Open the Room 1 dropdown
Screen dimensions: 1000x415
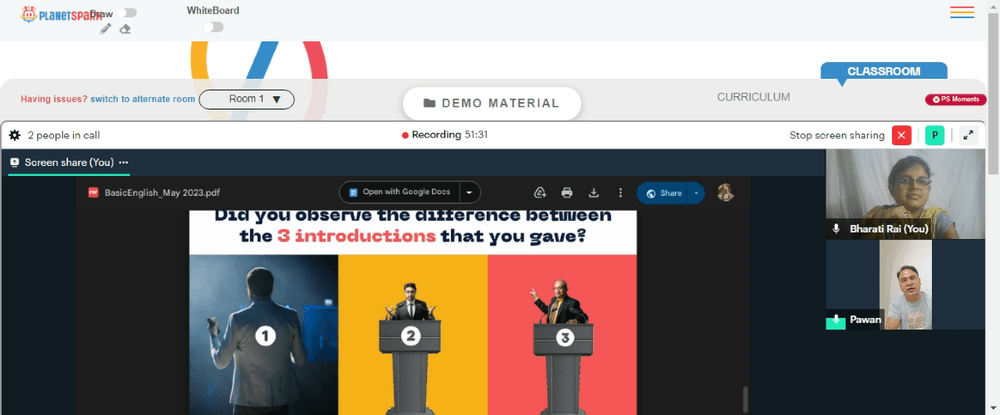(x=247, y=99)
